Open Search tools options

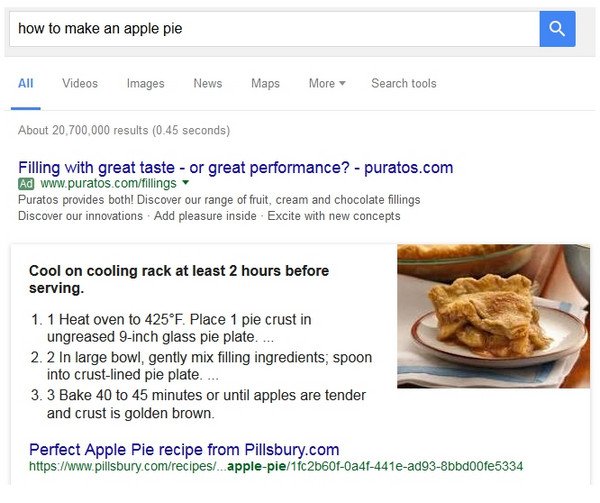tap(404, 83)
